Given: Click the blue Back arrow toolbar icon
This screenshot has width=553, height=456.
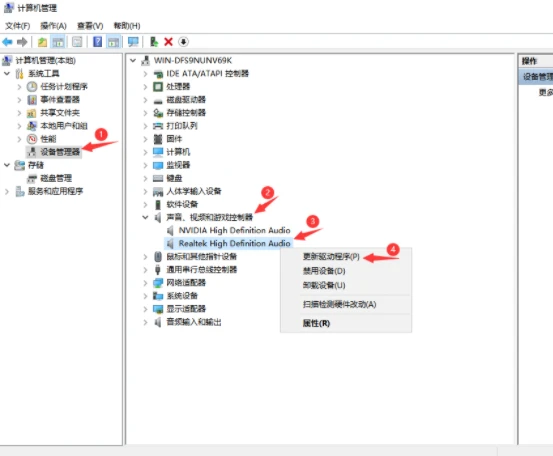Looking at the screenshot, I should [7, 42].
